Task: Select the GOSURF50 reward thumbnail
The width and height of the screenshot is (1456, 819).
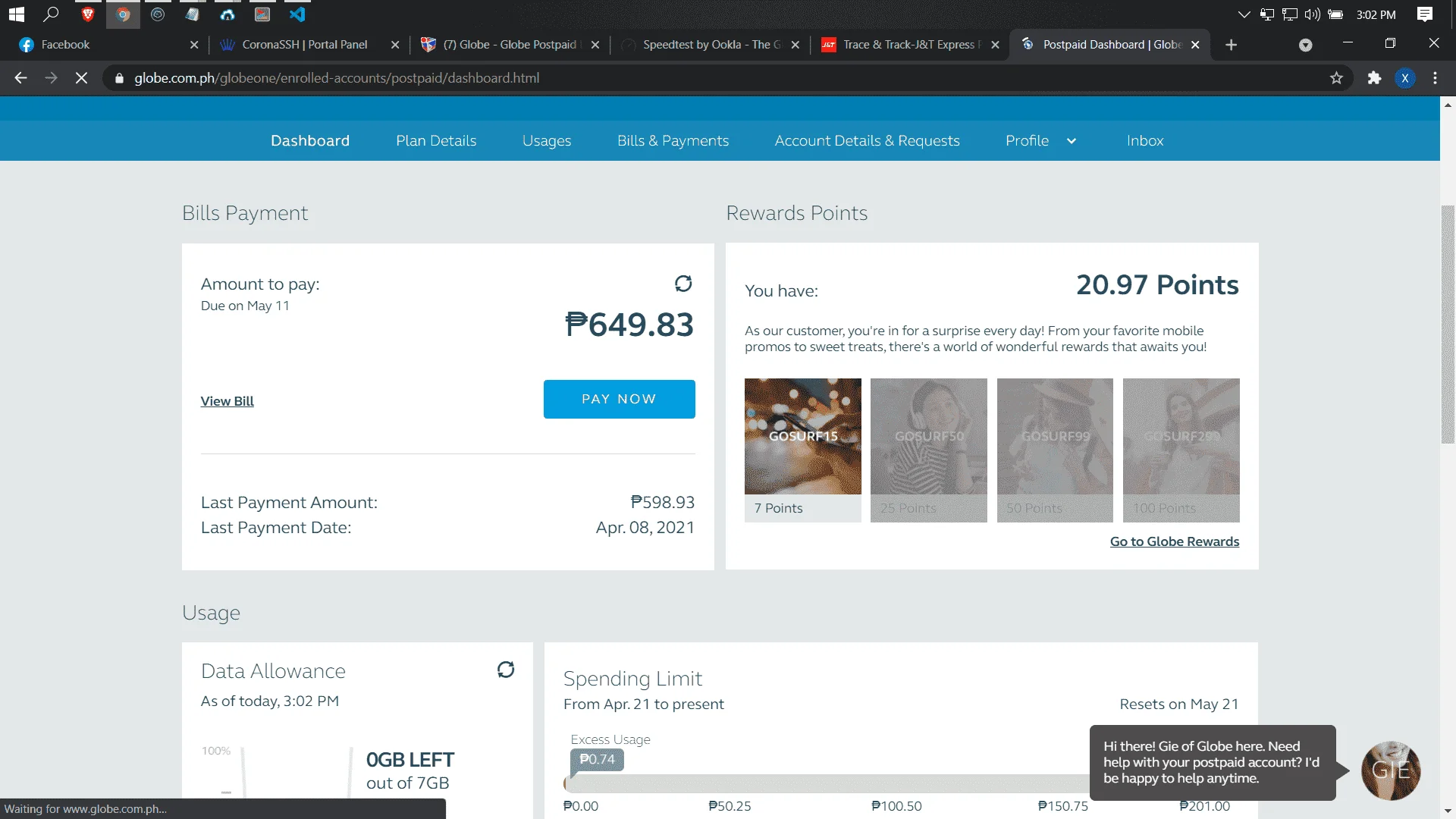Action: click(x=929, y=450)
